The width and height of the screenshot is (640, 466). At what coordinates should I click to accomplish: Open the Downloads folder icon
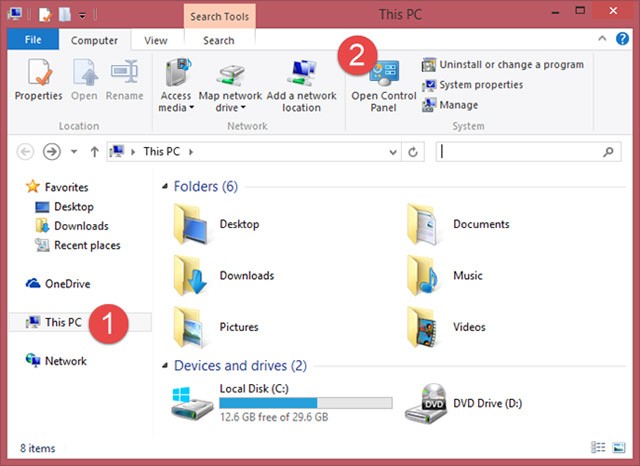190,276
